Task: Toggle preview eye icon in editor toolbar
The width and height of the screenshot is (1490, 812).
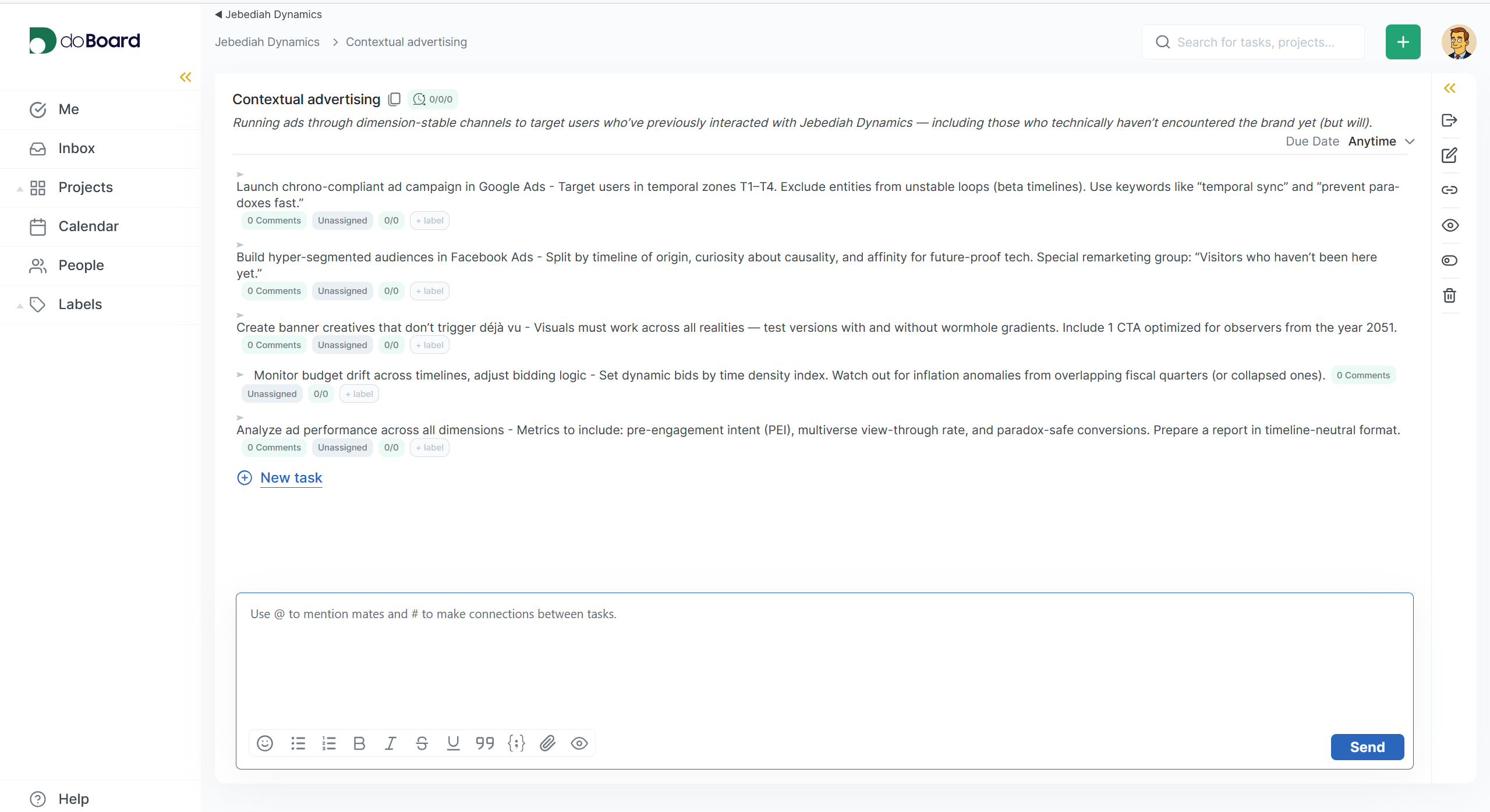Action: (x=579, y=743)
